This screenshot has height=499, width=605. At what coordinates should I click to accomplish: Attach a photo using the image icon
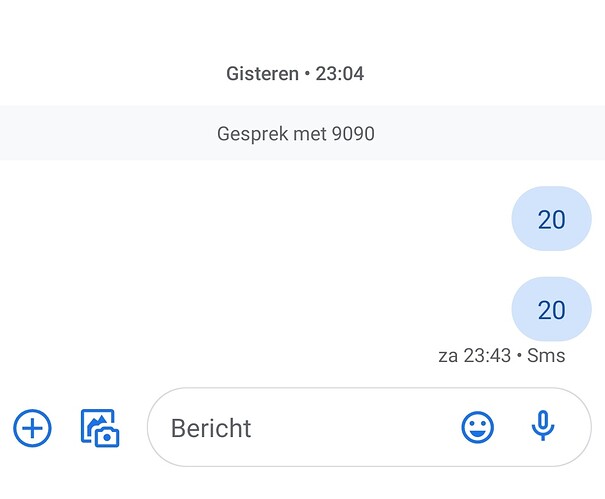click(100, 428)
